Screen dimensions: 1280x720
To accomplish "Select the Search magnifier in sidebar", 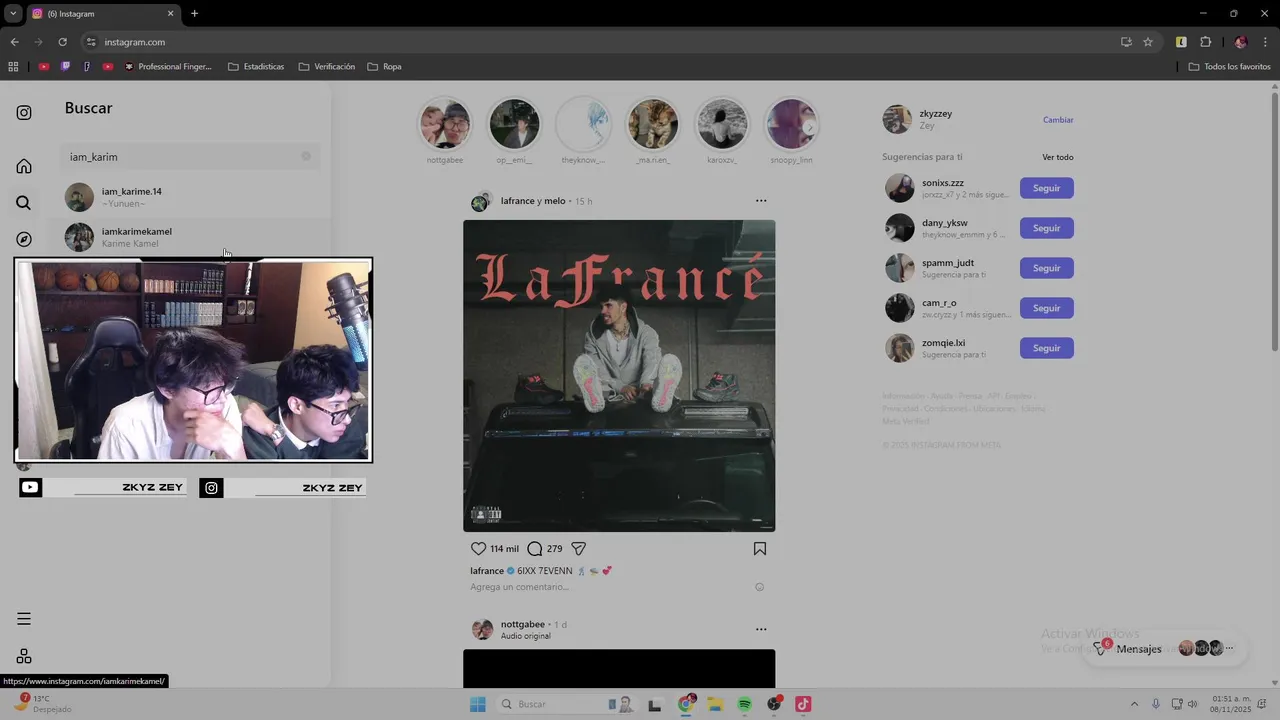I will 24,203.
